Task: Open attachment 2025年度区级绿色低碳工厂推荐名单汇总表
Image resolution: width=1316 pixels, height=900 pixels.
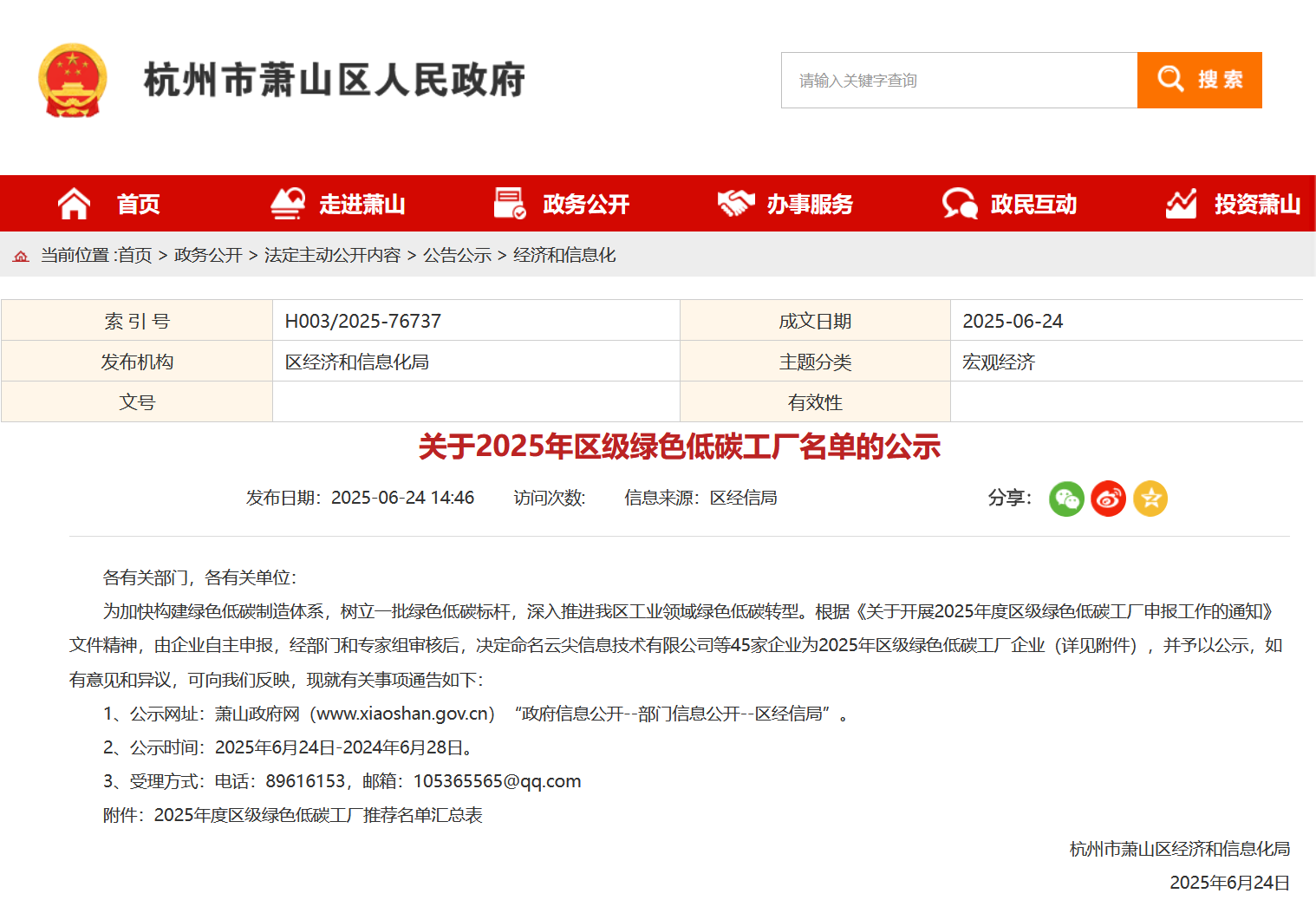Action: point(318,815)
